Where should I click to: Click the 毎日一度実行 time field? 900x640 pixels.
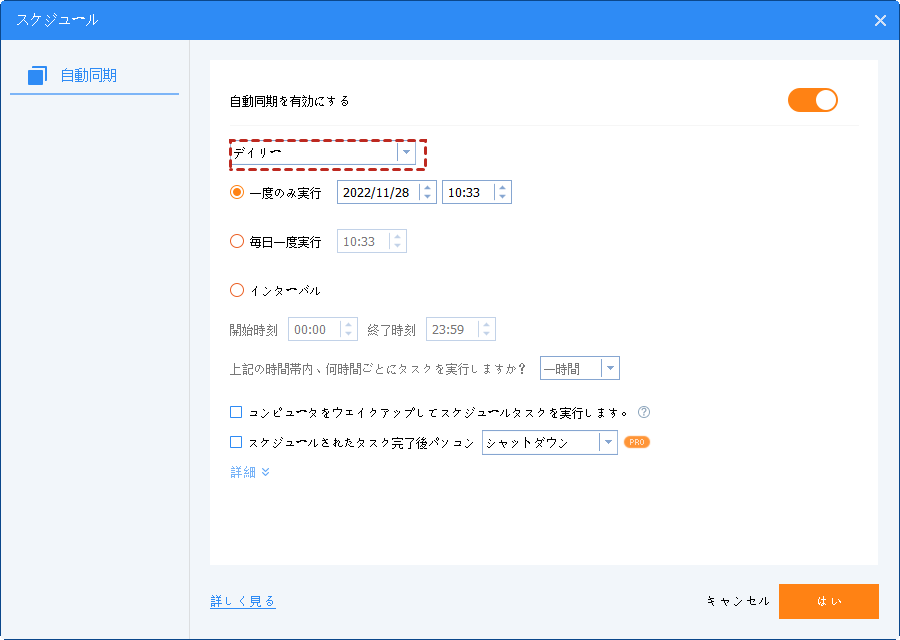(x=372, y=241)
